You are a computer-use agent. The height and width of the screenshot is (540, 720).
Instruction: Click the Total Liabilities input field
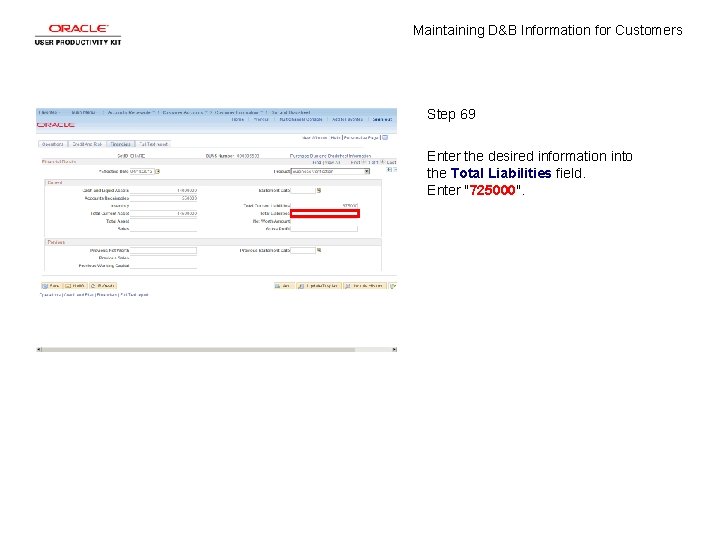[325, 214]
